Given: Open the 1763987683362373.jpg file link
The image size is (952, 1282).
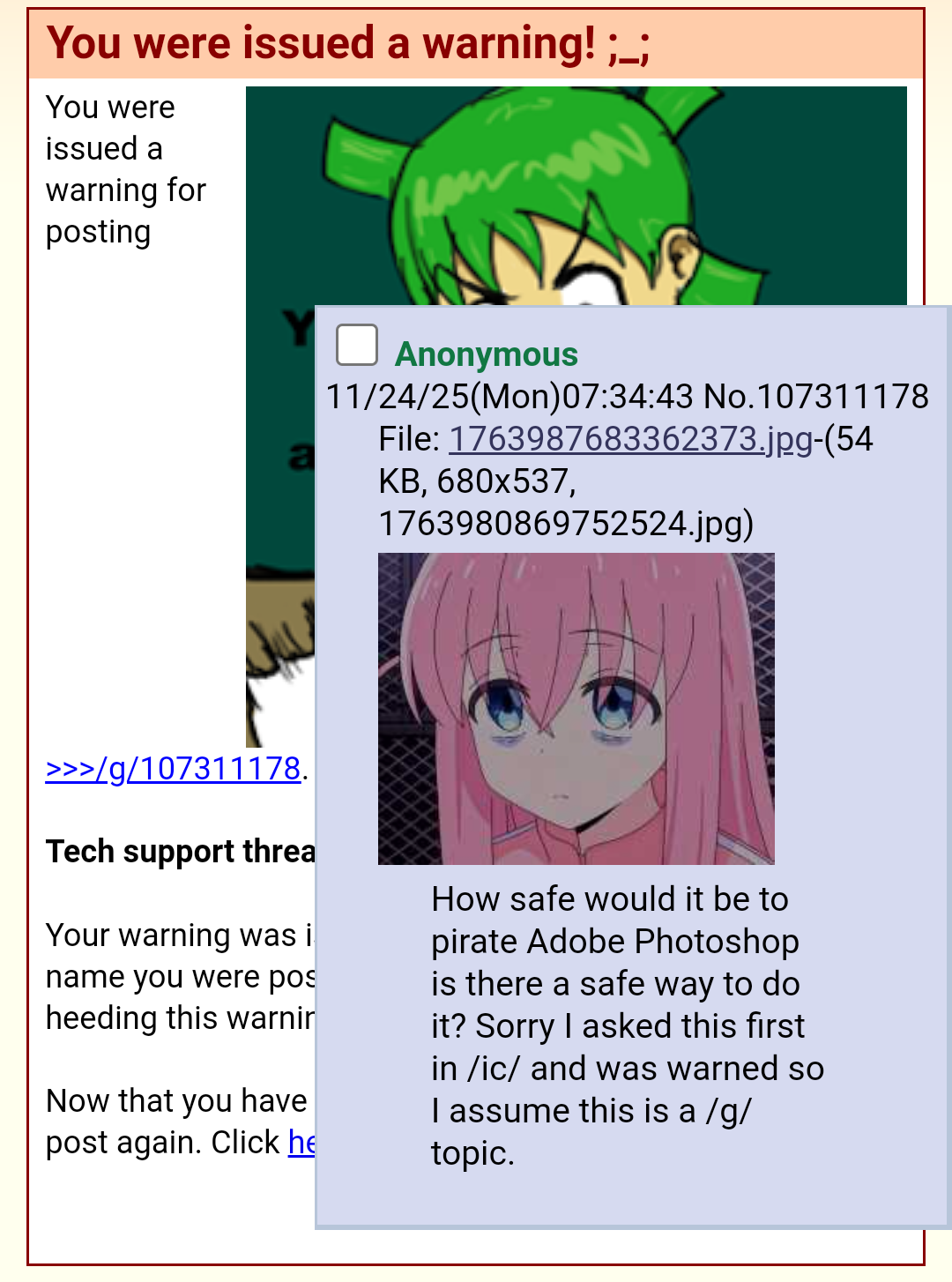Looking at the screenshot, I should click(631, 439).
